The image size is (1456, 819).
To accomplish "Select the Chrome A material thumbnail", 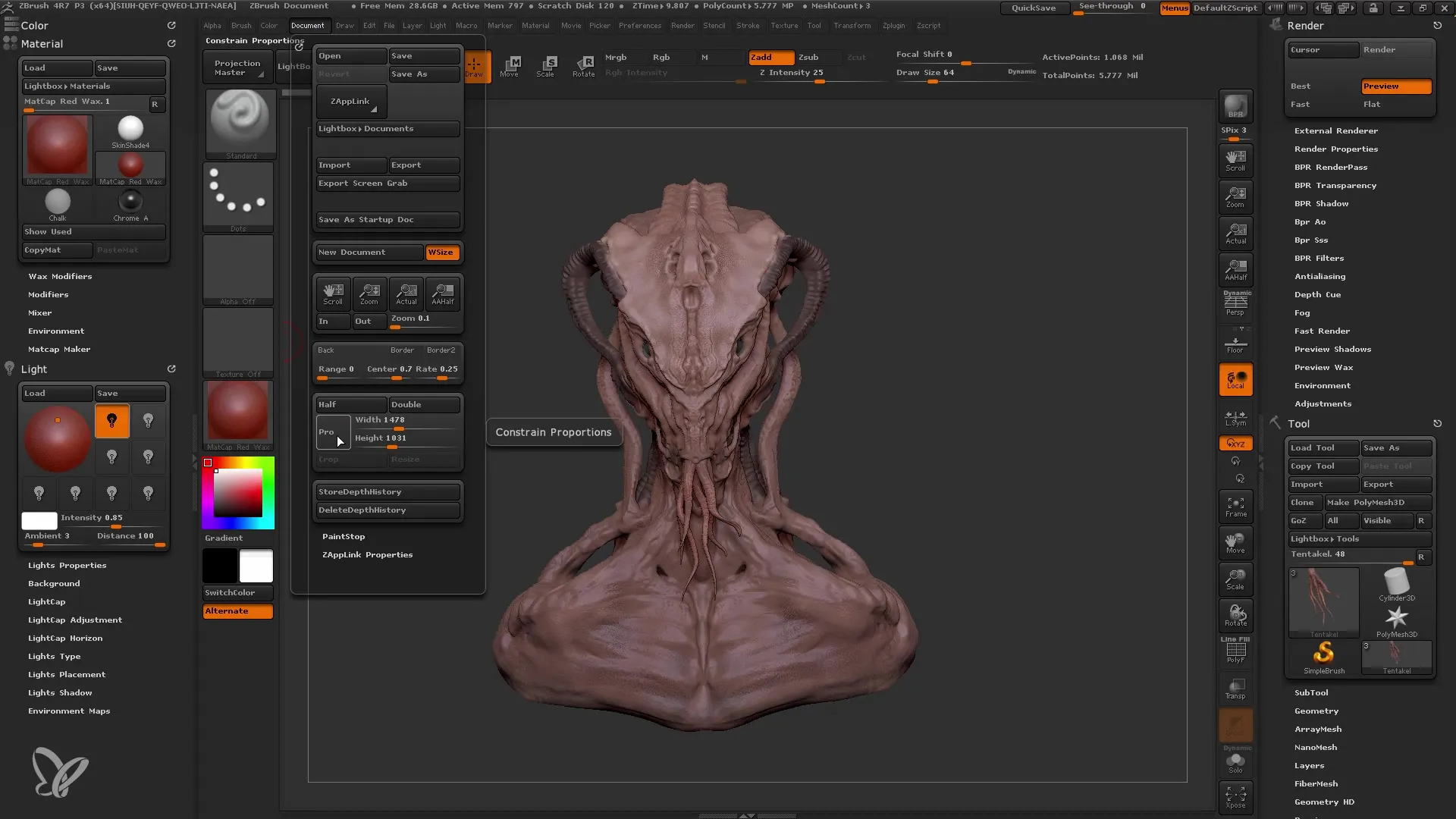I will [x=130, y=206].
